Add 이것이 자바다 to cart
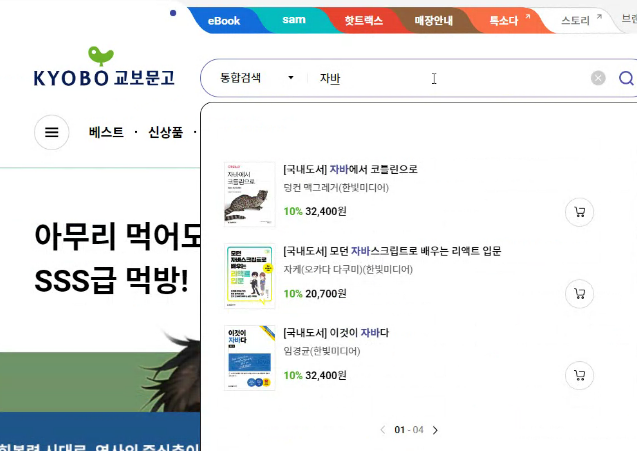This screenshot has height=451, width=637. click(x=579, y=375)
